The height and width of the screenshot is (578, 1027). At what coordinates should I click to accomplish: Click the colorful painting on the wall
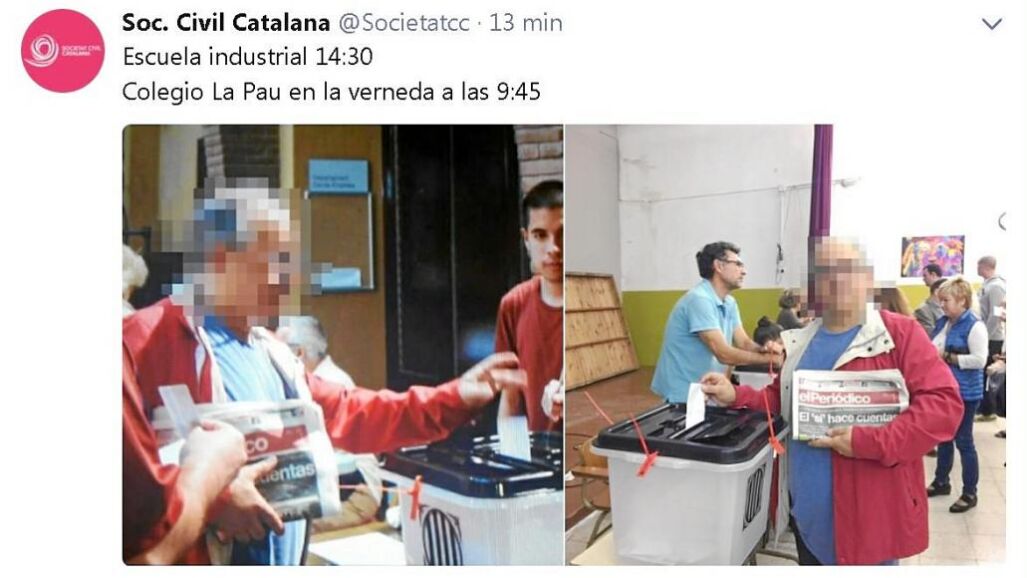(x=933, y=255)
